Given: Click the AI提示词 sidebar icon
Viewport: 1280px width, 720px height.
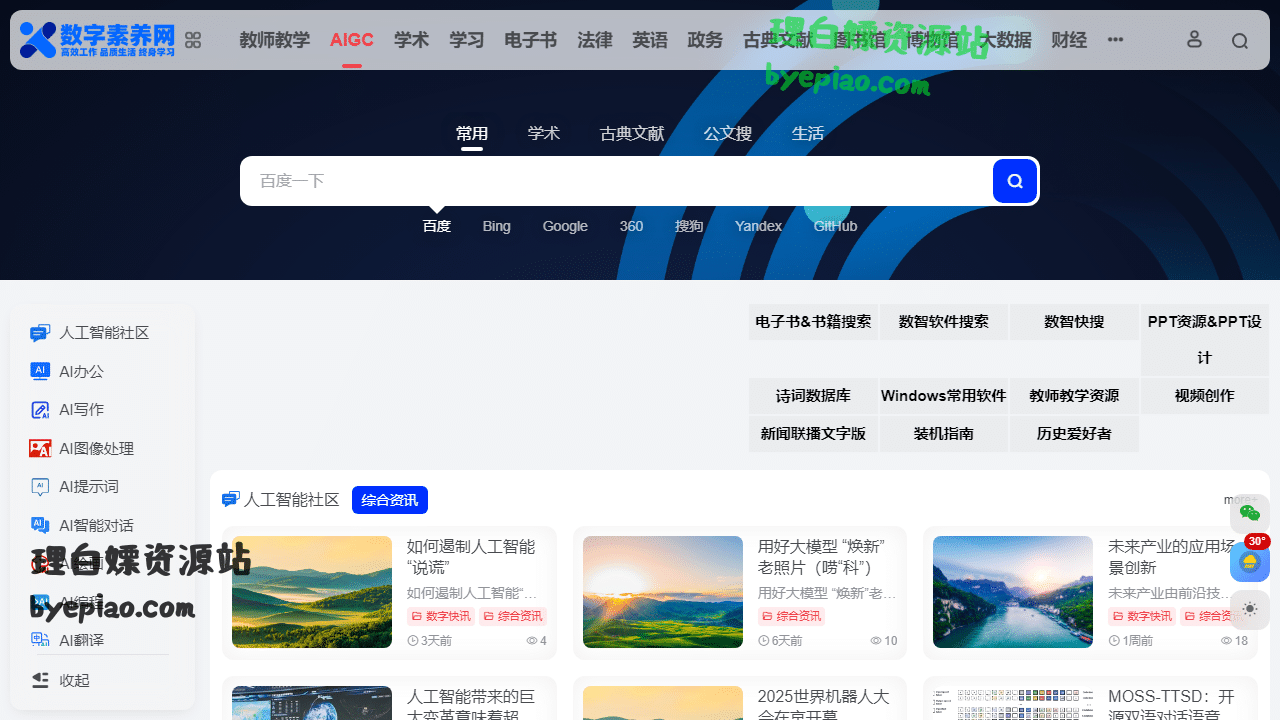Looking at the screenshot, I should 40,487.
